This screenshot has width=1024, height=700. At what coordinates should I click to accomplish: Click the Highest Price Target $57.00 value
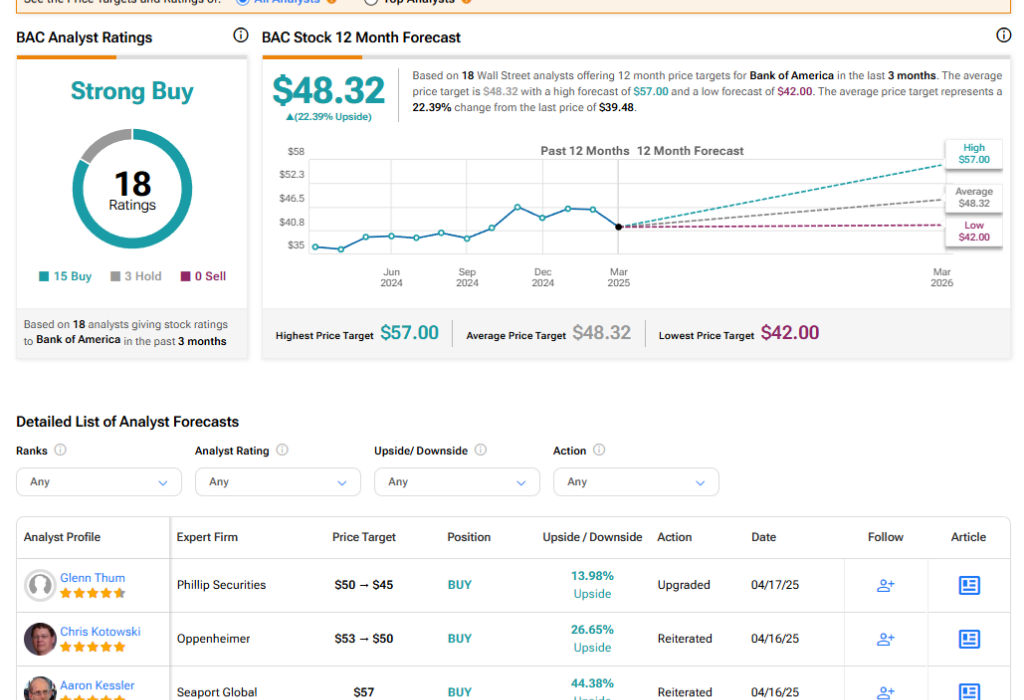tap(409, 333)
